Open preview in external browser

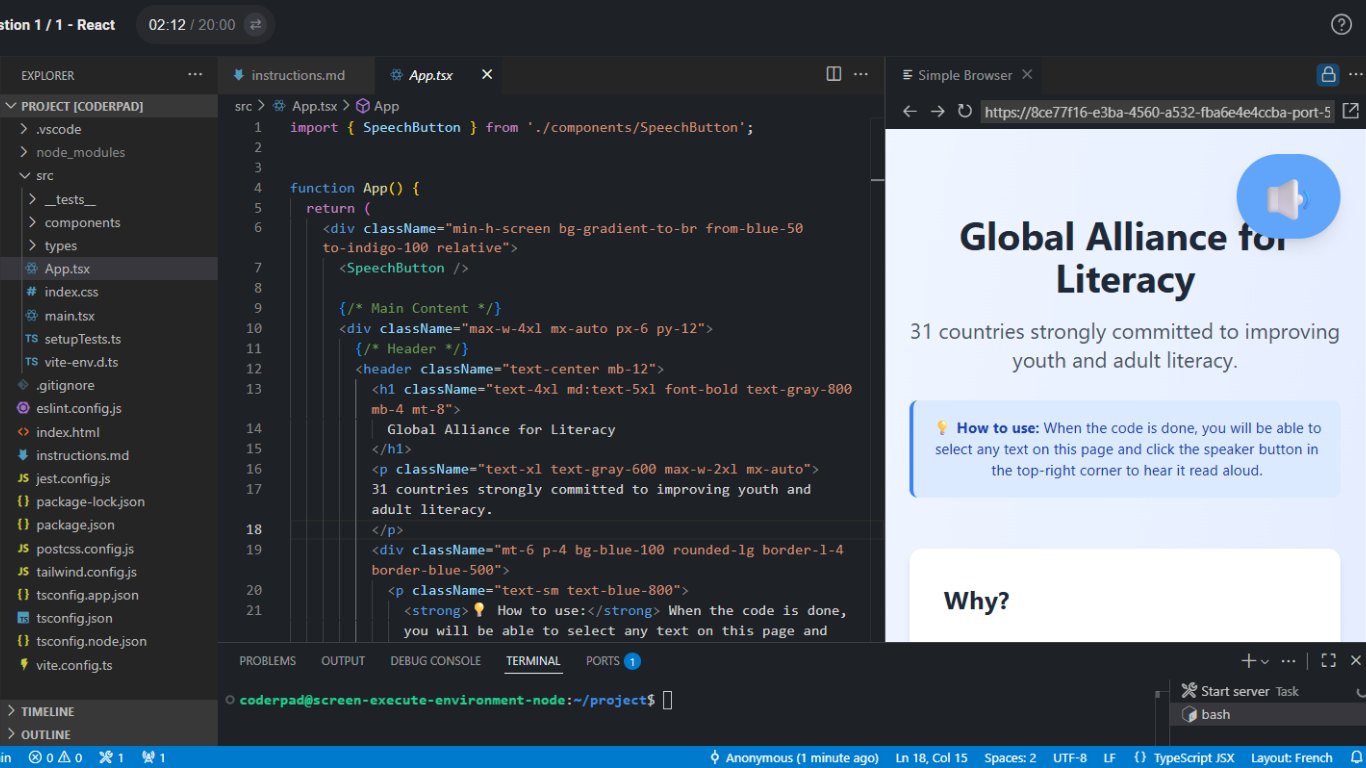[x=1350, y=111]
